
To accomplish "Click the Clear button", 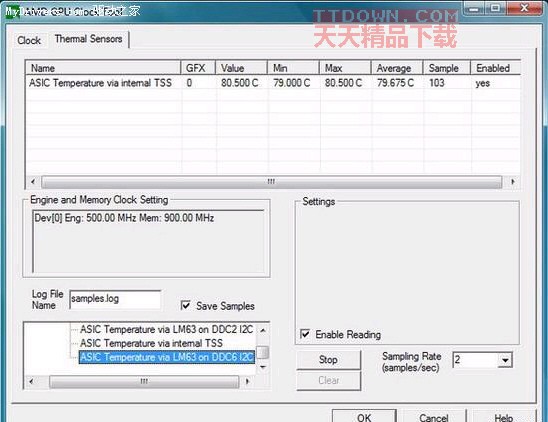I will click(x=328, y=380).
